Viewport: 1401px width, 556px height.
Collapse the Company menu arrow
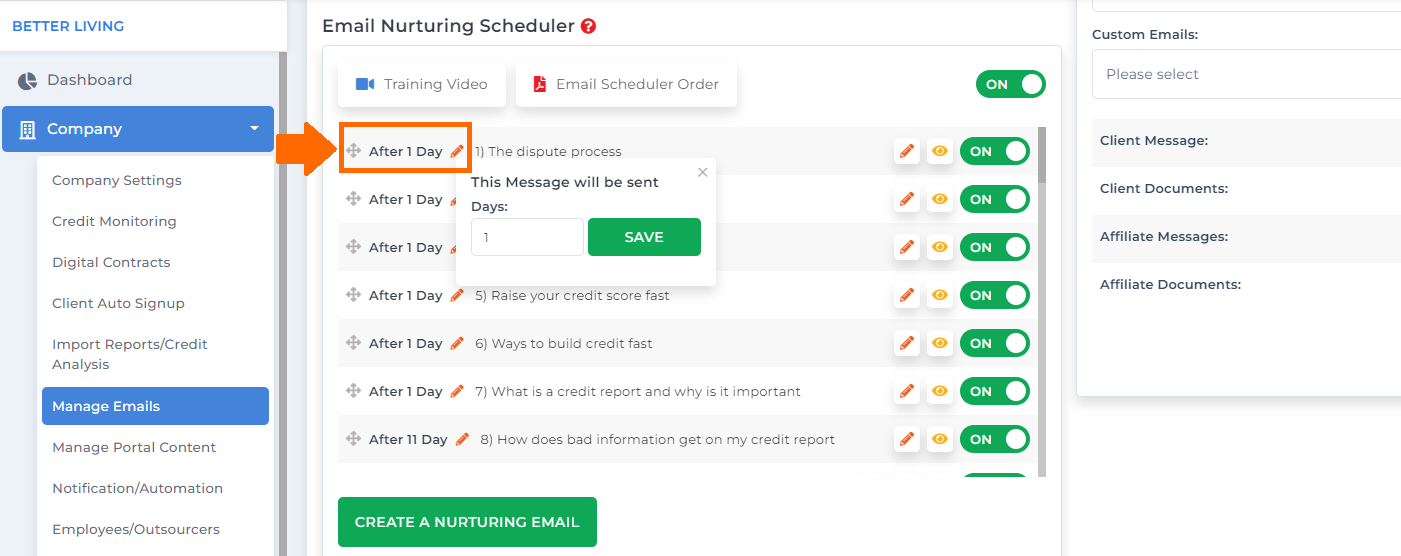coord(254,129)
